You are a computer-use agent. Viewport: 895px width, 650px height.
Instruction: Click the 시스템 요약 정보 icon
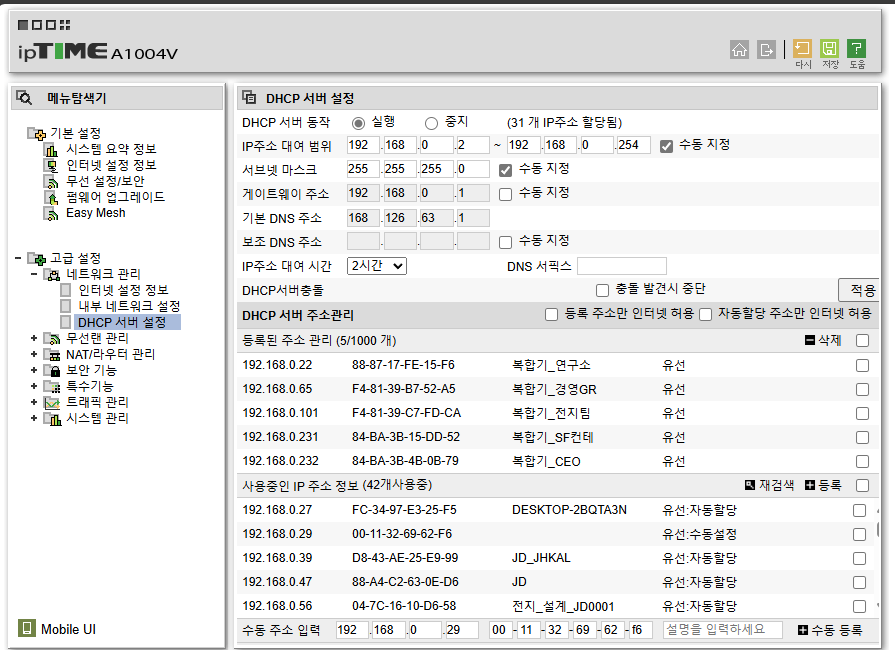click(51, 150)
